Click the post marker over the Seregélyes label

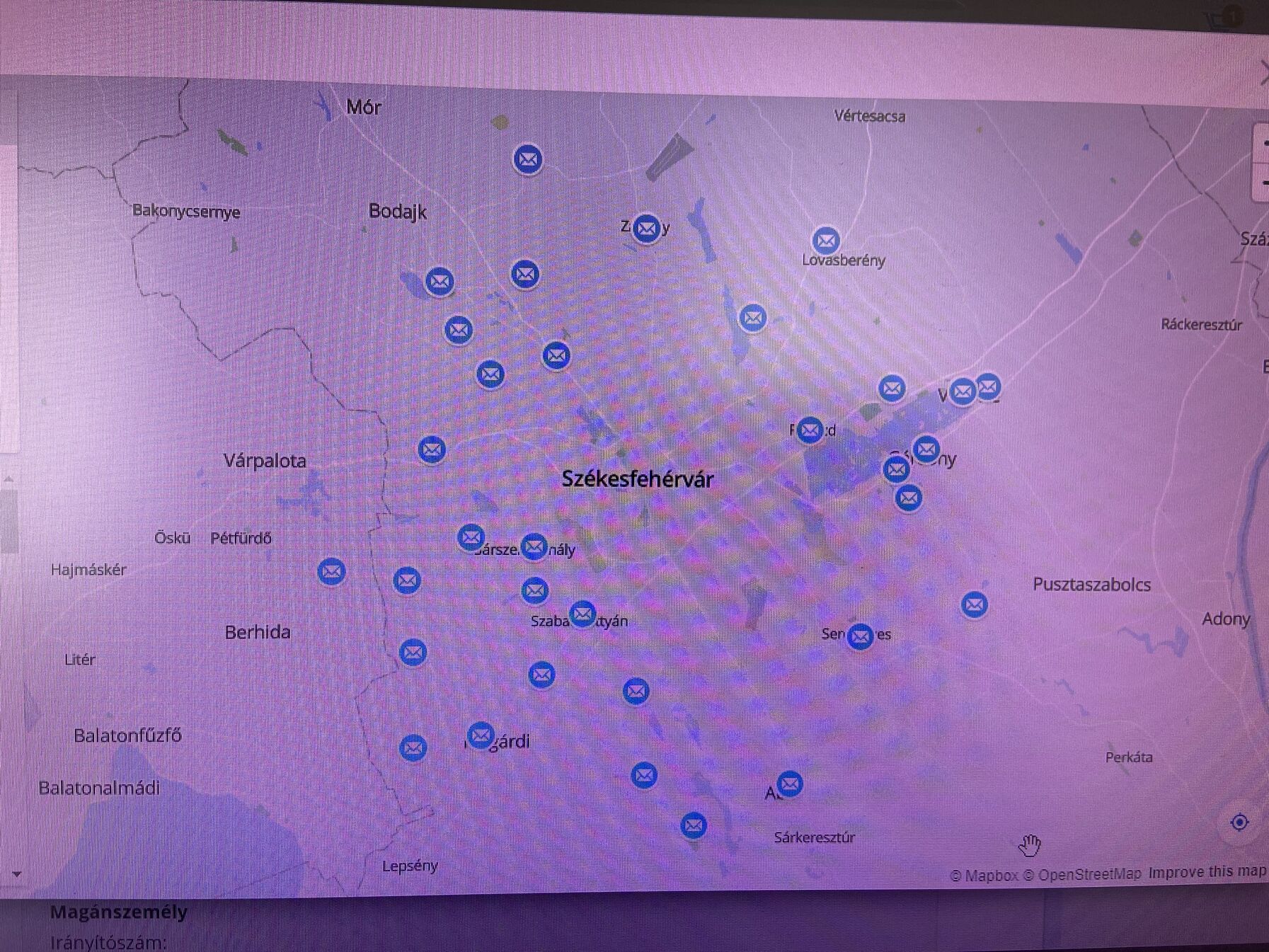(861, 637)
